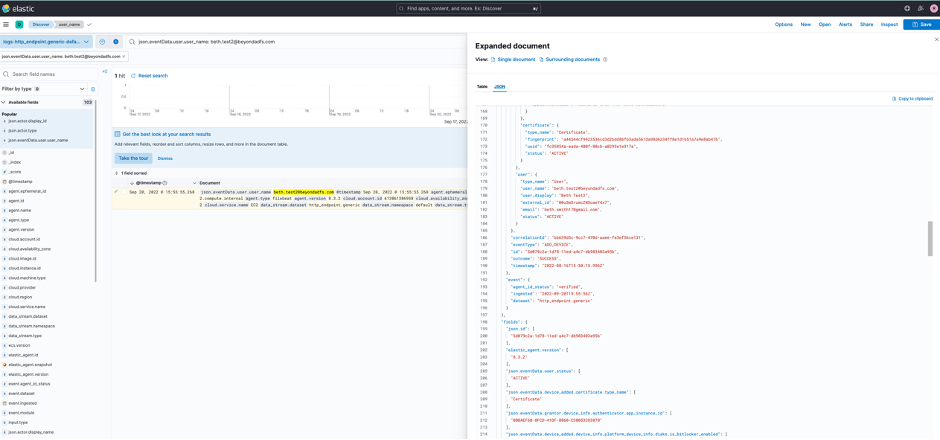Collapse the Available fields section

point(4,102)
